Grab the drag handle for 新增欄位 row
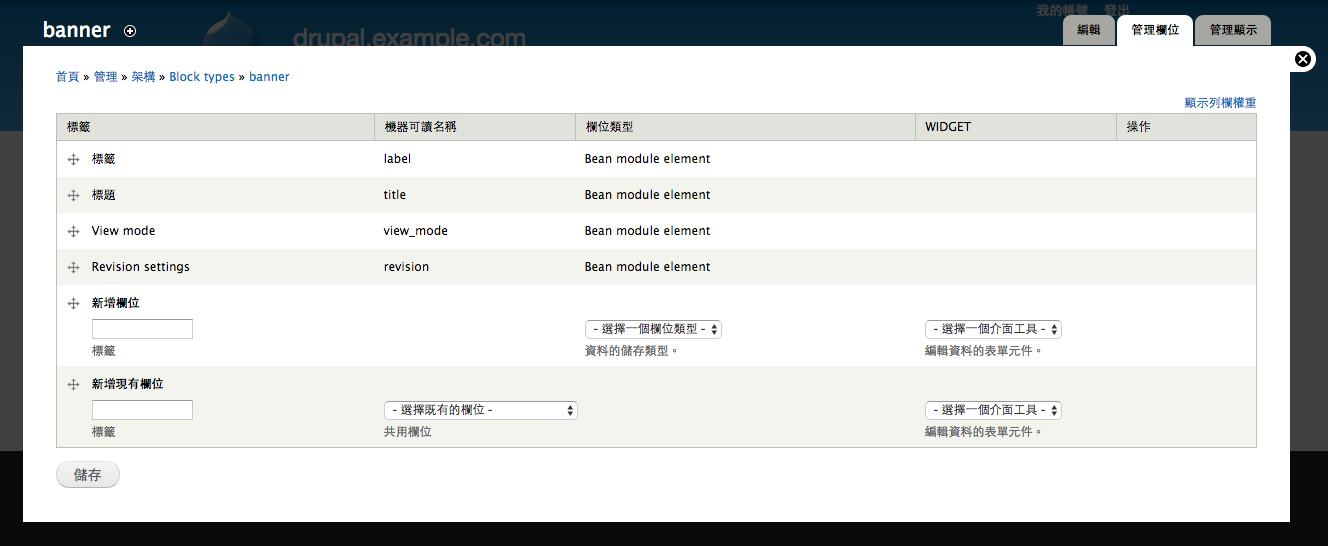1328x546 pixels. [73, 303]
